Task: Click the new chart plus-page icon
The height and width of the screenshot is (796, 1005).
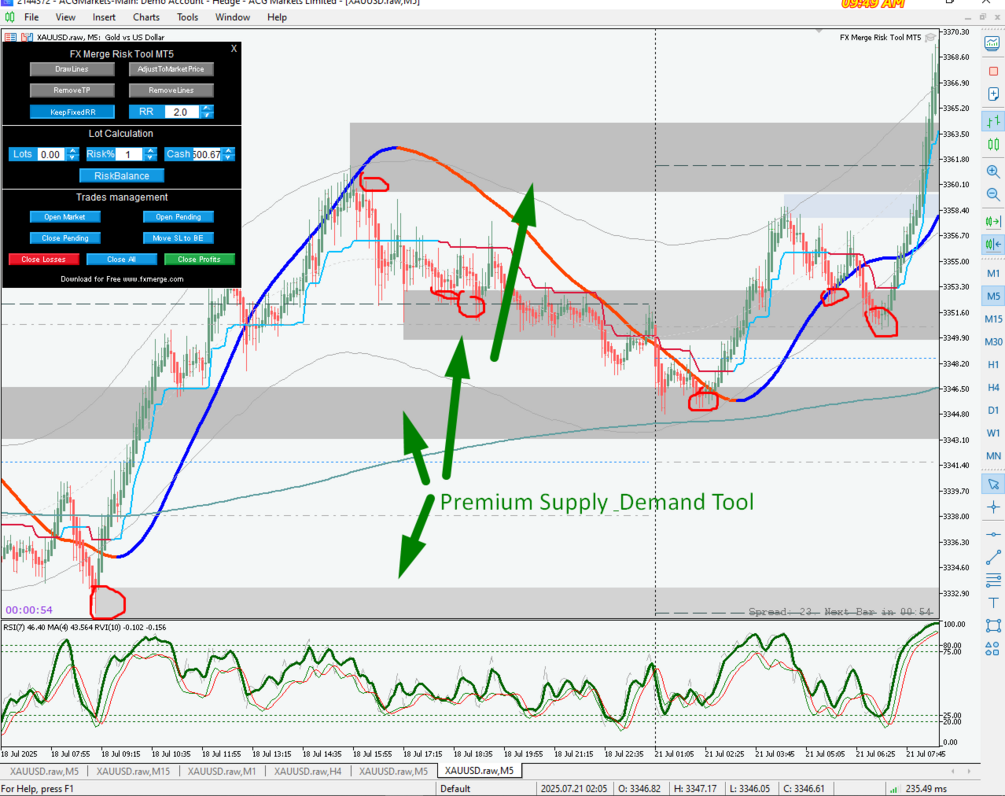Action: [x=993, y=94]
